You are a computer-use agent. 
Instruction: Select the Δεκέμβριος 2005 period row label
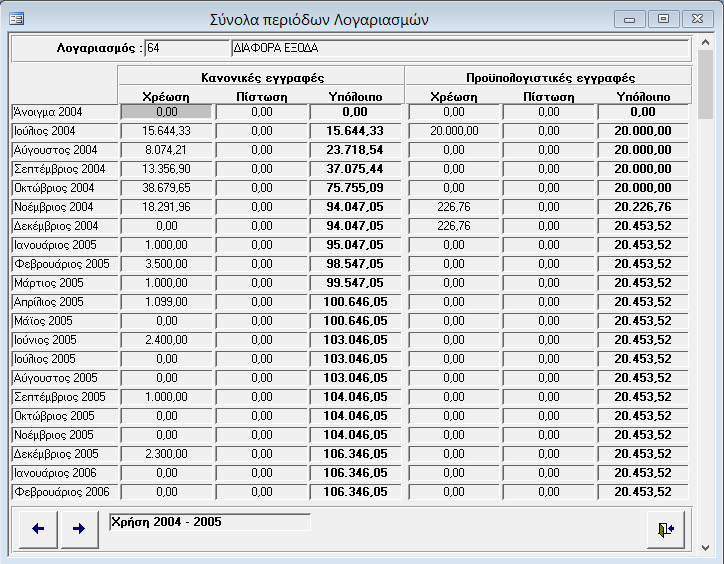coord(63,454)
